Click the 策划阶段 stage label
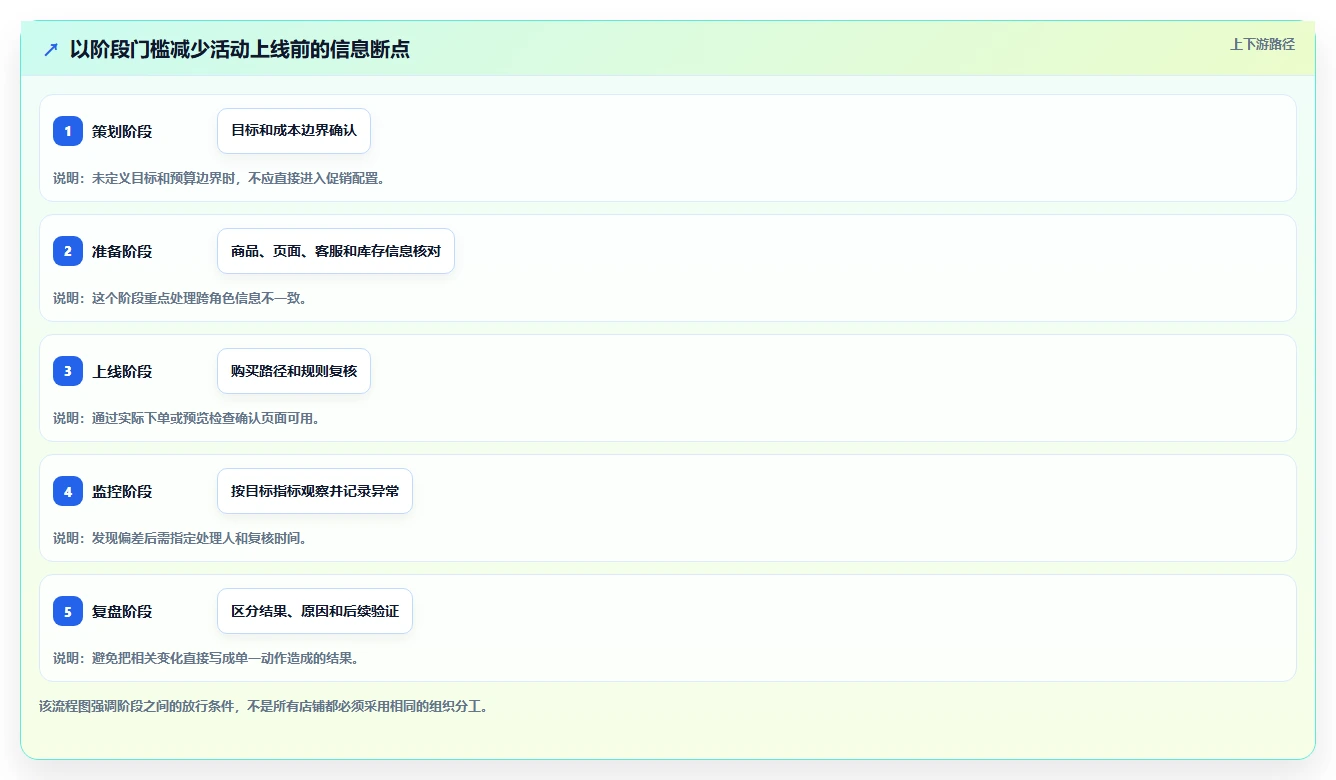 122,131
